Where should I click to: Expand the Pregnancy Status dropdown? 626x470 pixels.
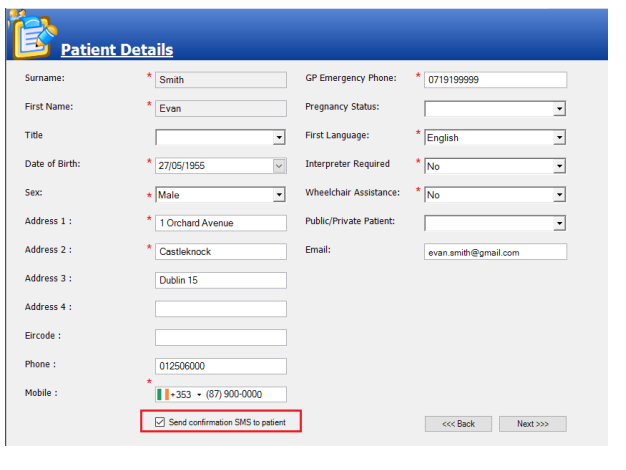click(x=559, y=109)
